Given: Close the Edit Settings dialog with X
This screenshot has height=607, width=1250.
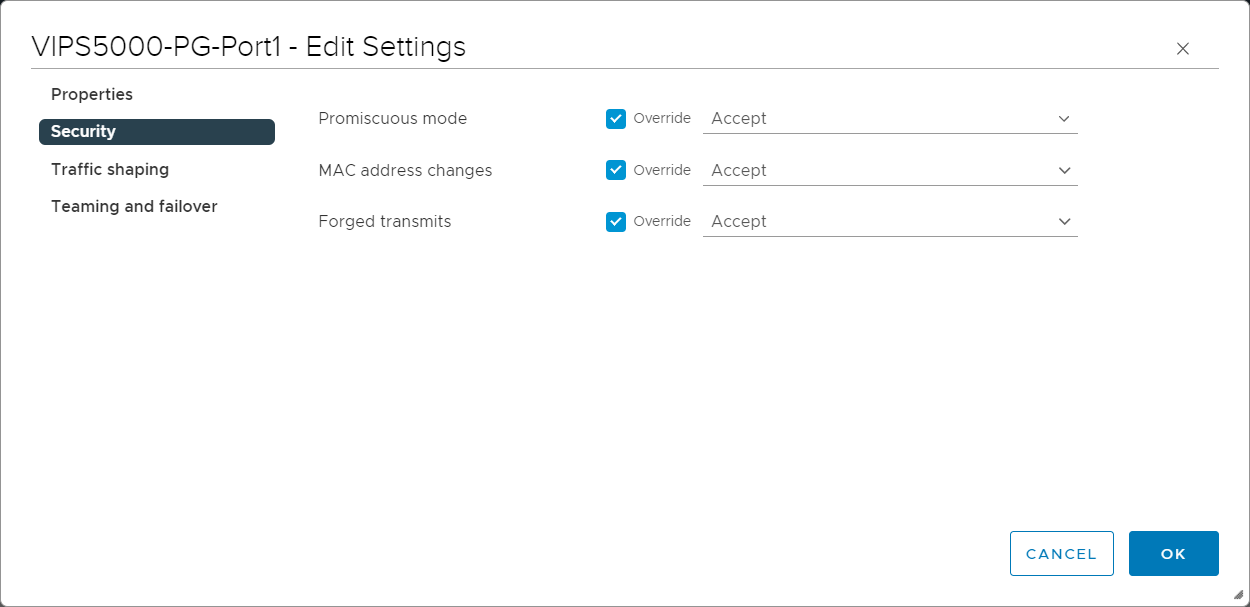Looking at the screenshot, I should pyautogui.click(x=1183, y=49).
